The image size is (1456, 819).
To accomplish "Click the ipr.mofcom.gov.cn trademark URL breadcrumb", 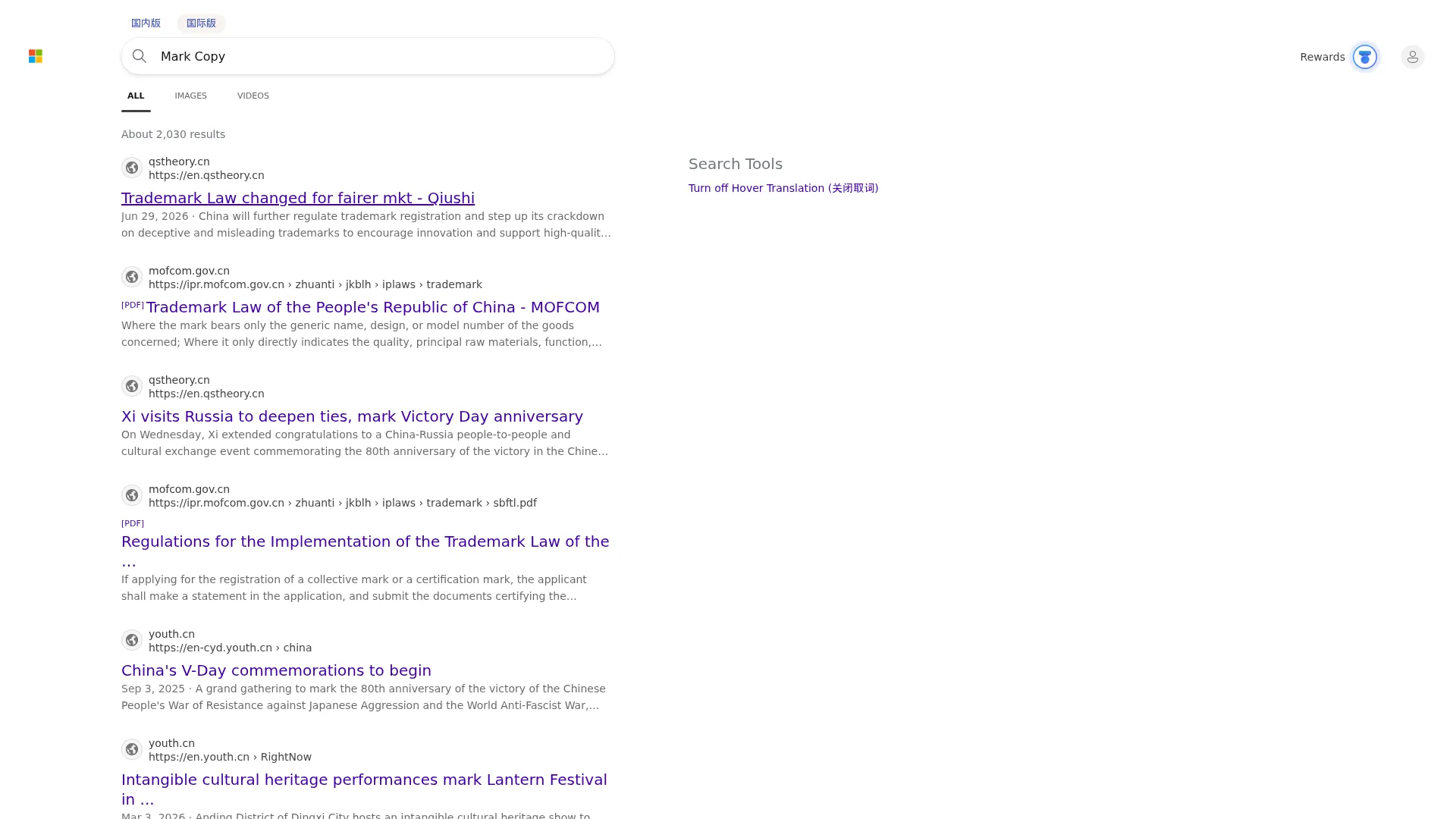I will (315, 284).
